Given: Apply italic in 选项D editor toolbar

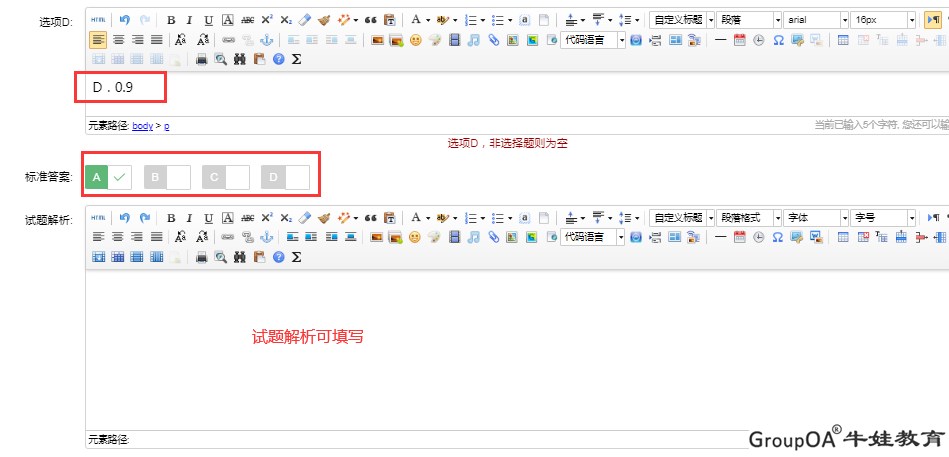Looking at the screenshot, I should [189, 20].
